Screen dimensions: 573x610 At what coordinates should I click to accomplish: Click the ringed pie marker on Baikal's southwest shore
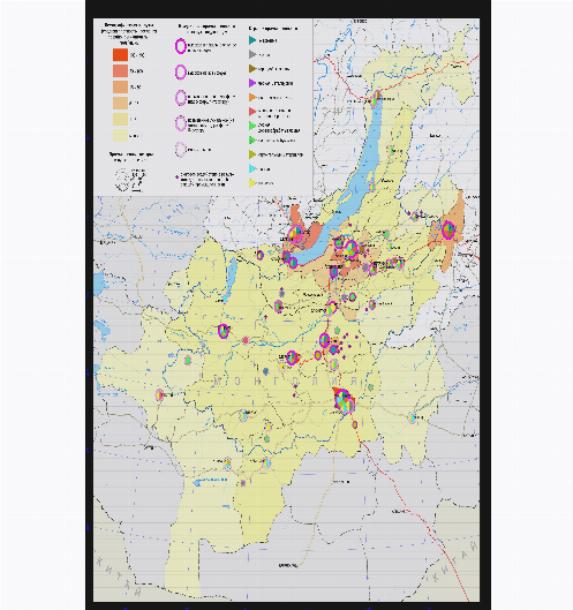coord(295,235)
